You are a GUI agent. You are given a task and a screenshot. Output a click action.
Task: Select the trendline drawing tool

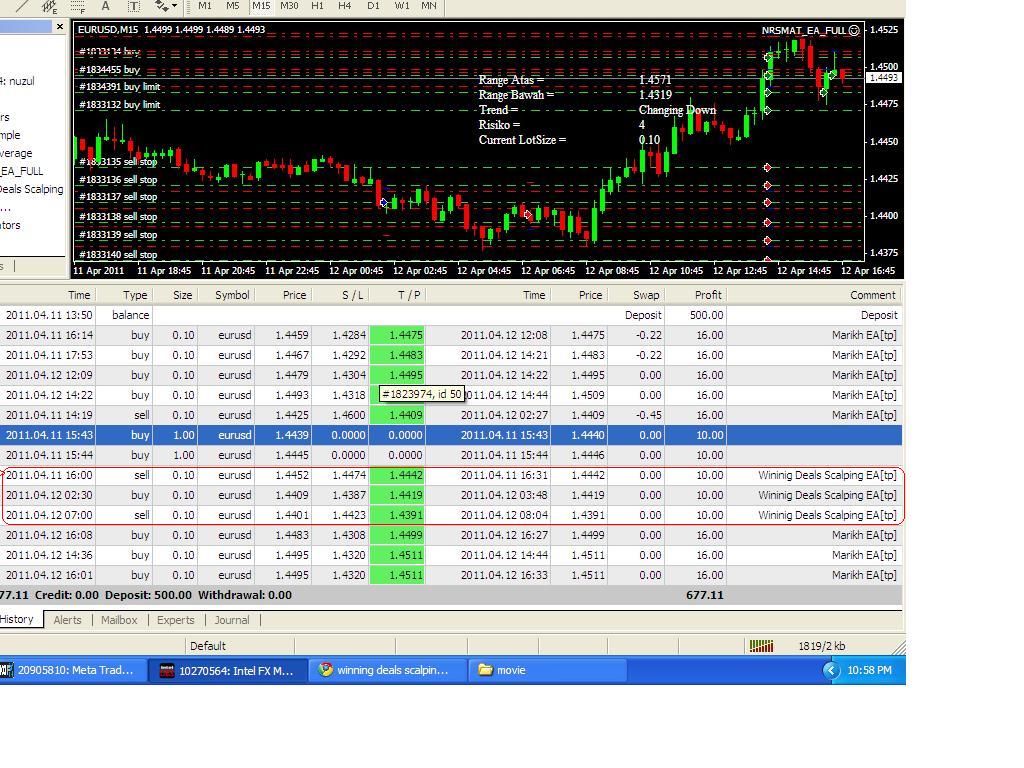22,6
